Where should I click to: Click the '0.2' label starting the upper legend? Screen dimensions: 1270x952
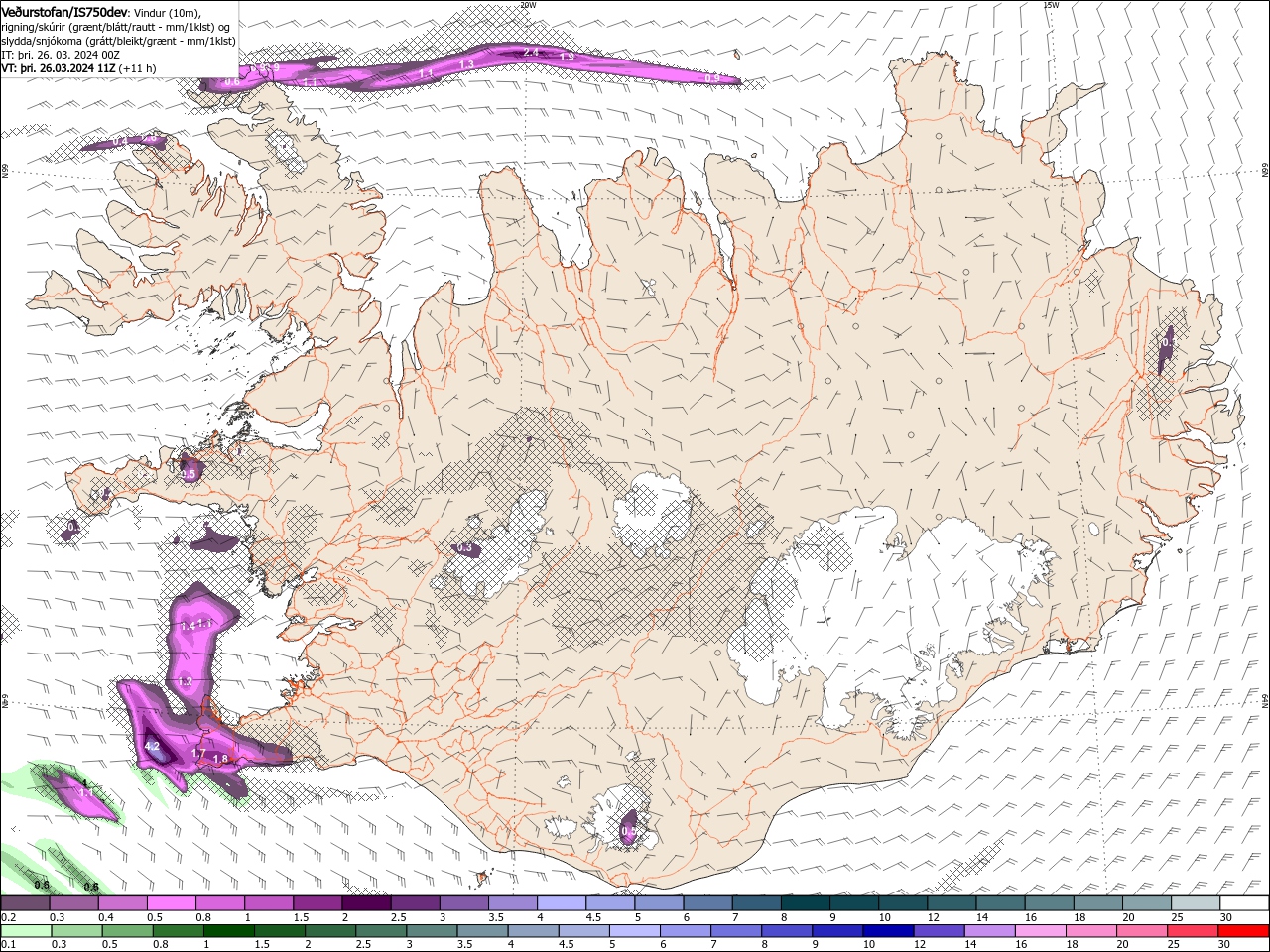click(8, 917)
